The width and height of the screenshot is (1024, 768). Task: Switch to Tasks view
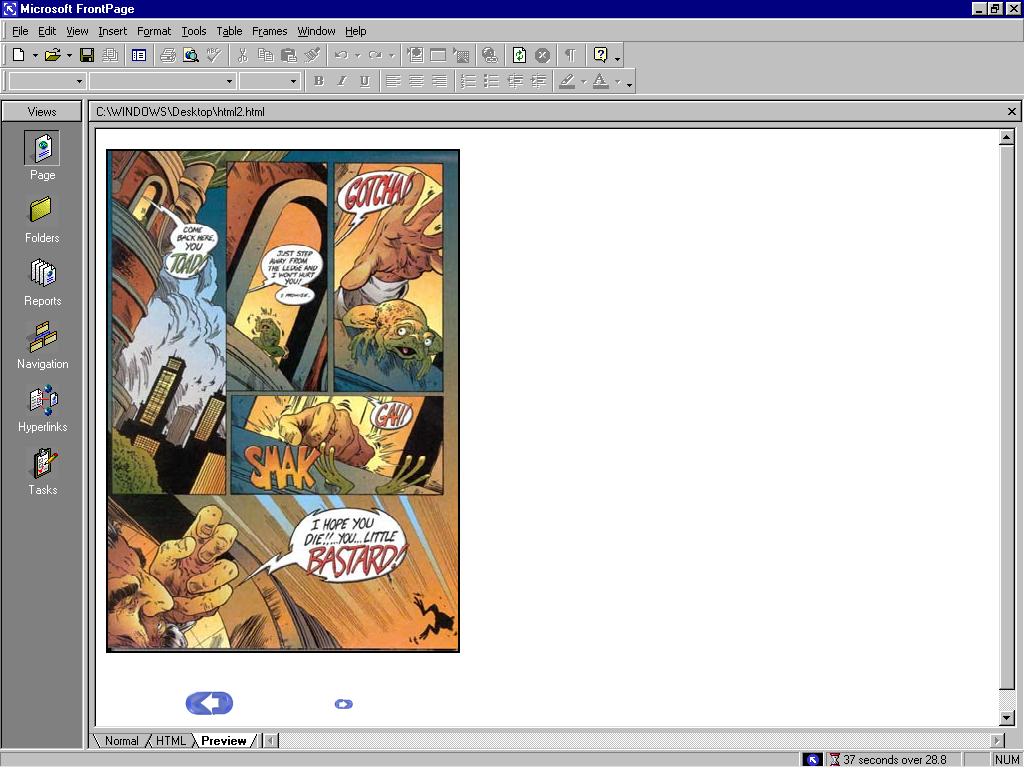point(42,472)
